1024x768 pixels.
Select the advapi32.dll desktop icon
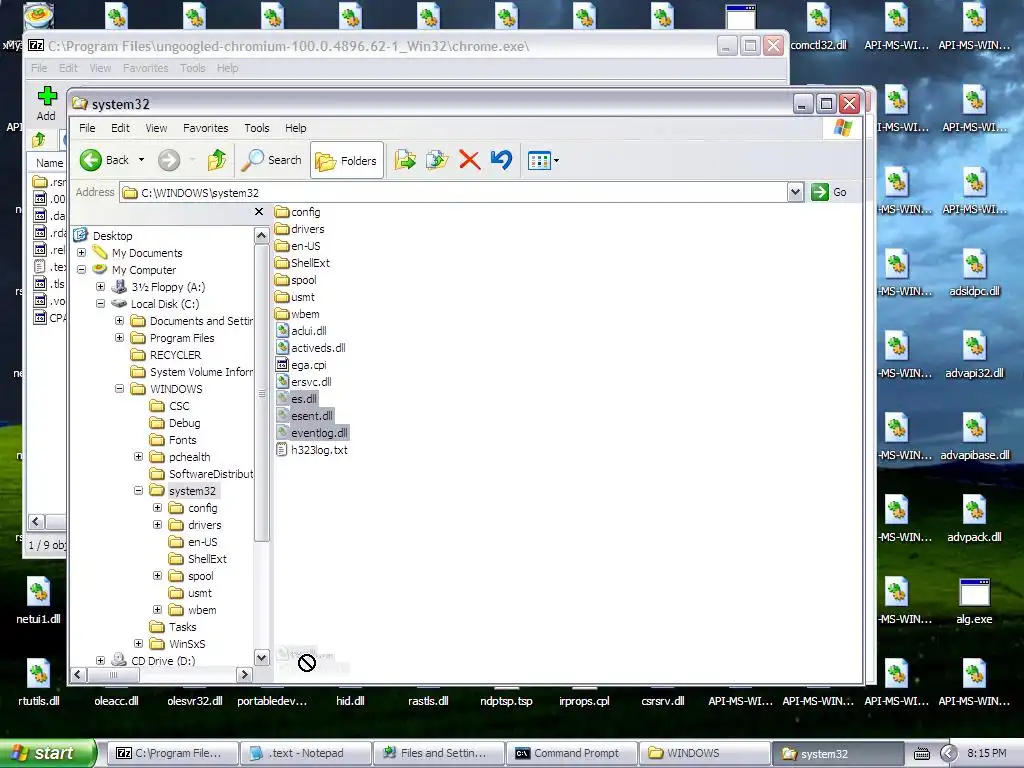[x=974, y=357]
